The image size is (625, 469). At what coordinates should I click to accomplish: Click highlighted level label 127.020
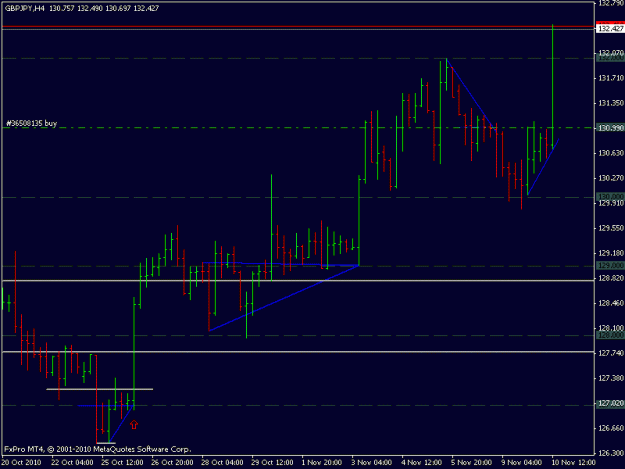point(610,403)
